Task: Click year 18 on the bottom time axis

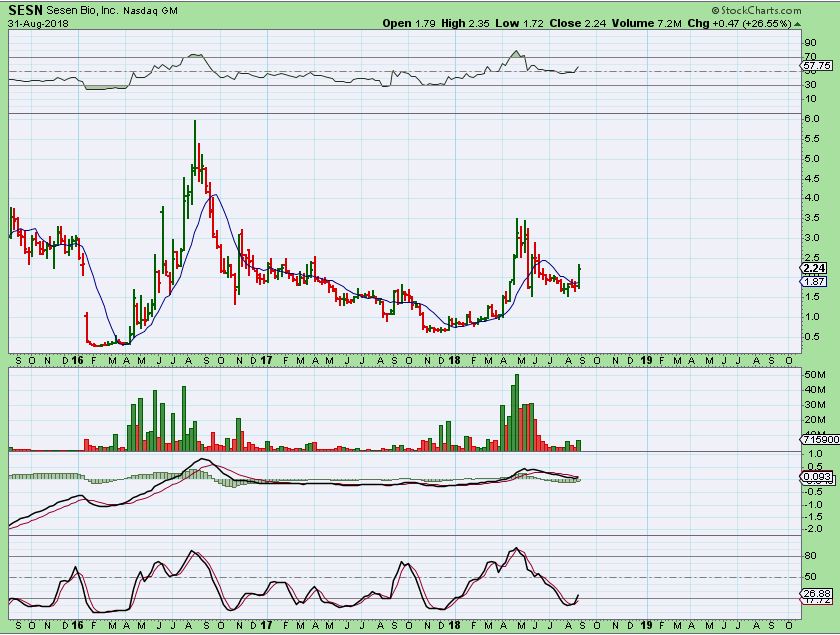Action: point(455,625)
